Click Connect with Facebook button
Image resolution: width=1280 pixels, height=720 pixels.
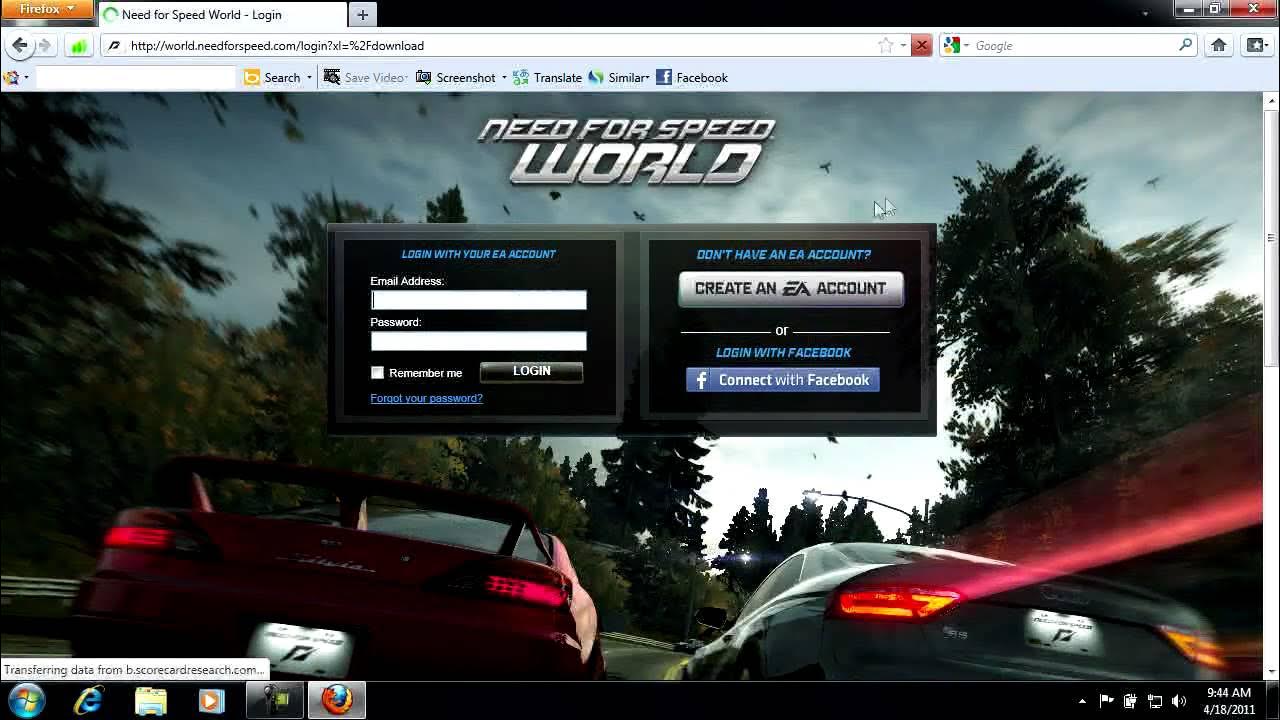[782, 380]
